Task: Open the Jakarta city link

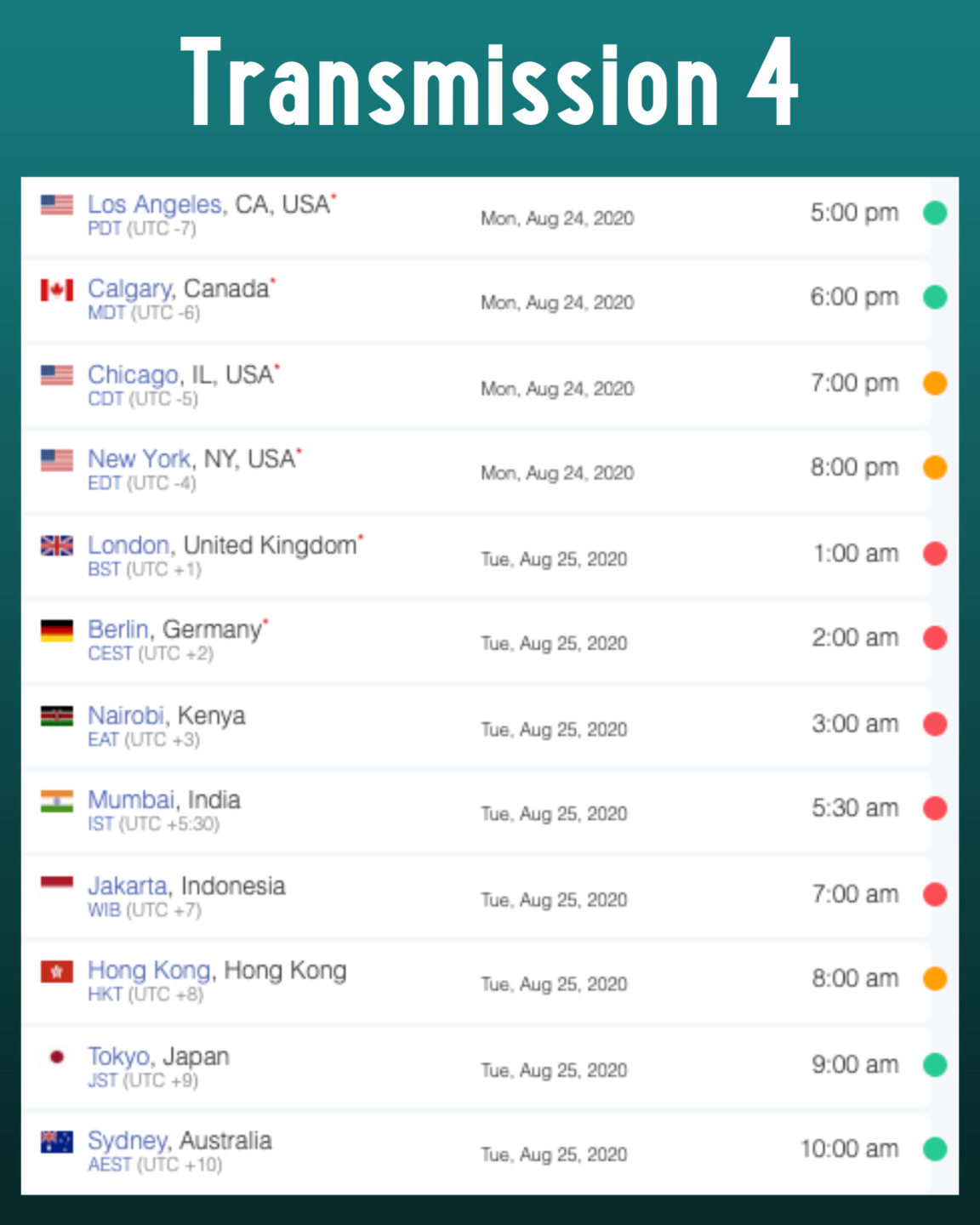Action: click(128, 886)
